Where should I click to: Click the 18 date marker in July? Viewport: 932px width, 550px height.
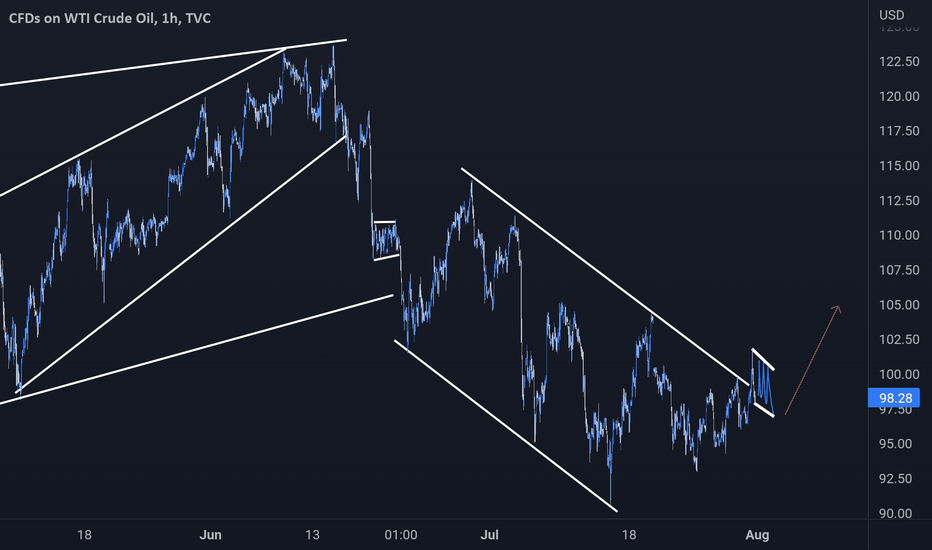point(628,535)
